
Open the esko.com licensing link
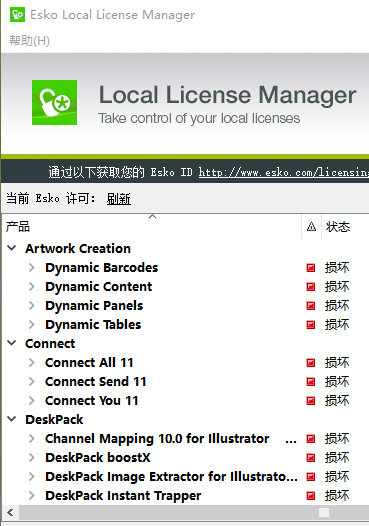[284, 172]
